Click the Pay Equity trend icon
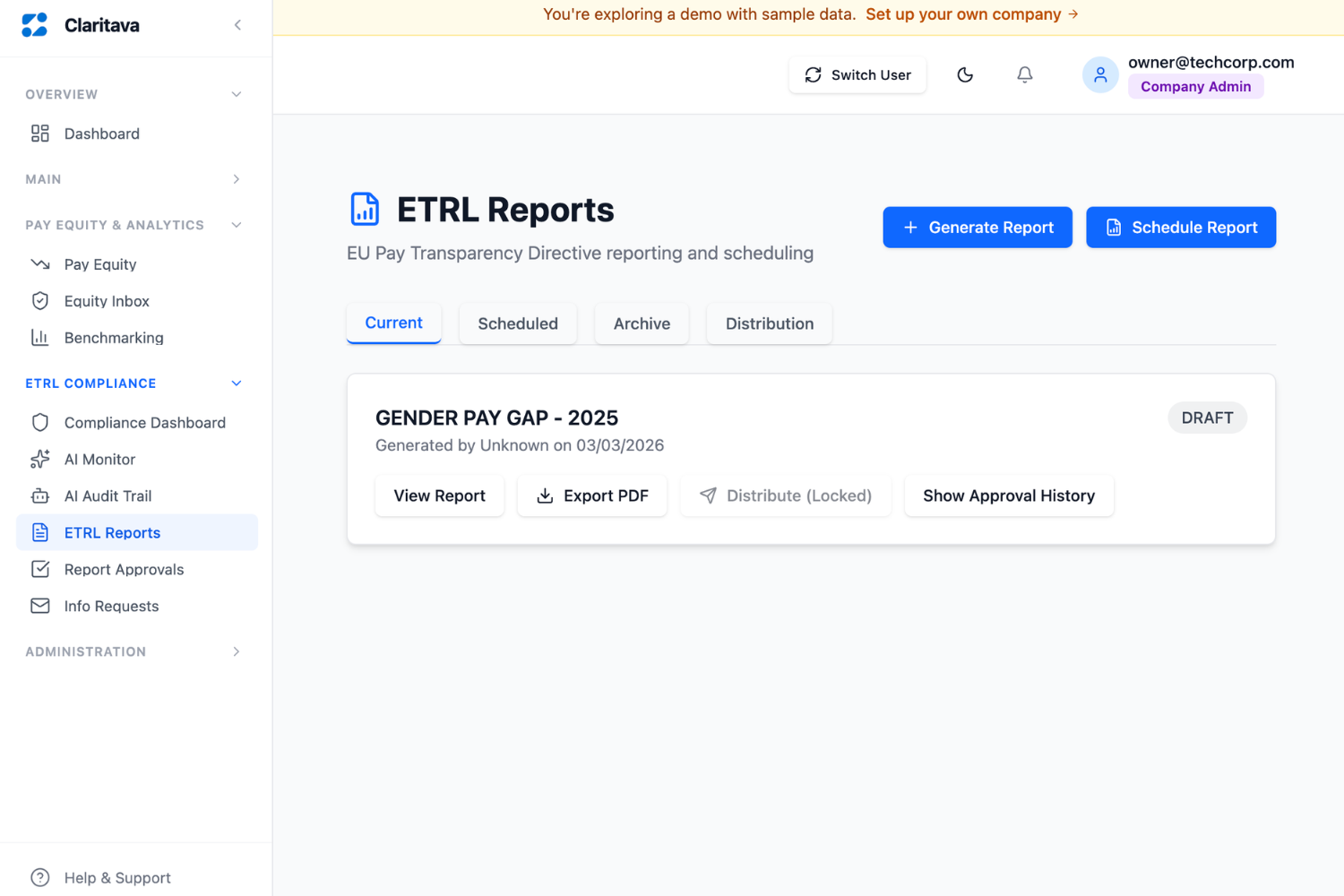The width and height of the screenshot is (1344, 896). [40, 264]
